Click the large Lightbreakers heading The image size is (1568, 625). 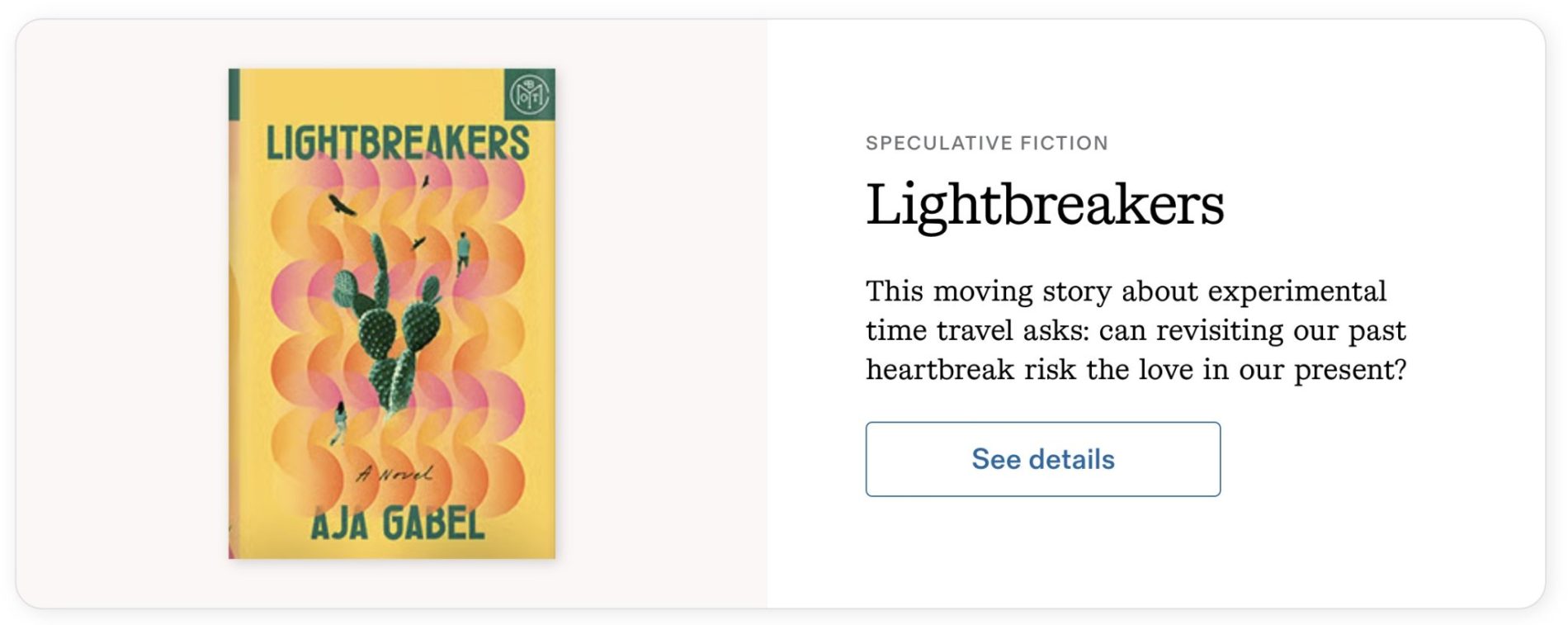point(1045,204)
